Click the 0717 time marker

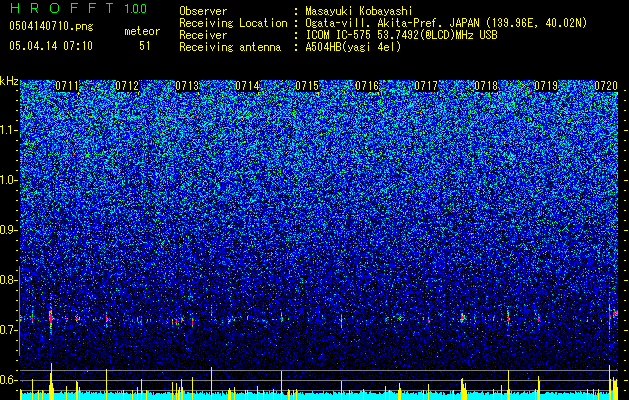click(426, 86)
